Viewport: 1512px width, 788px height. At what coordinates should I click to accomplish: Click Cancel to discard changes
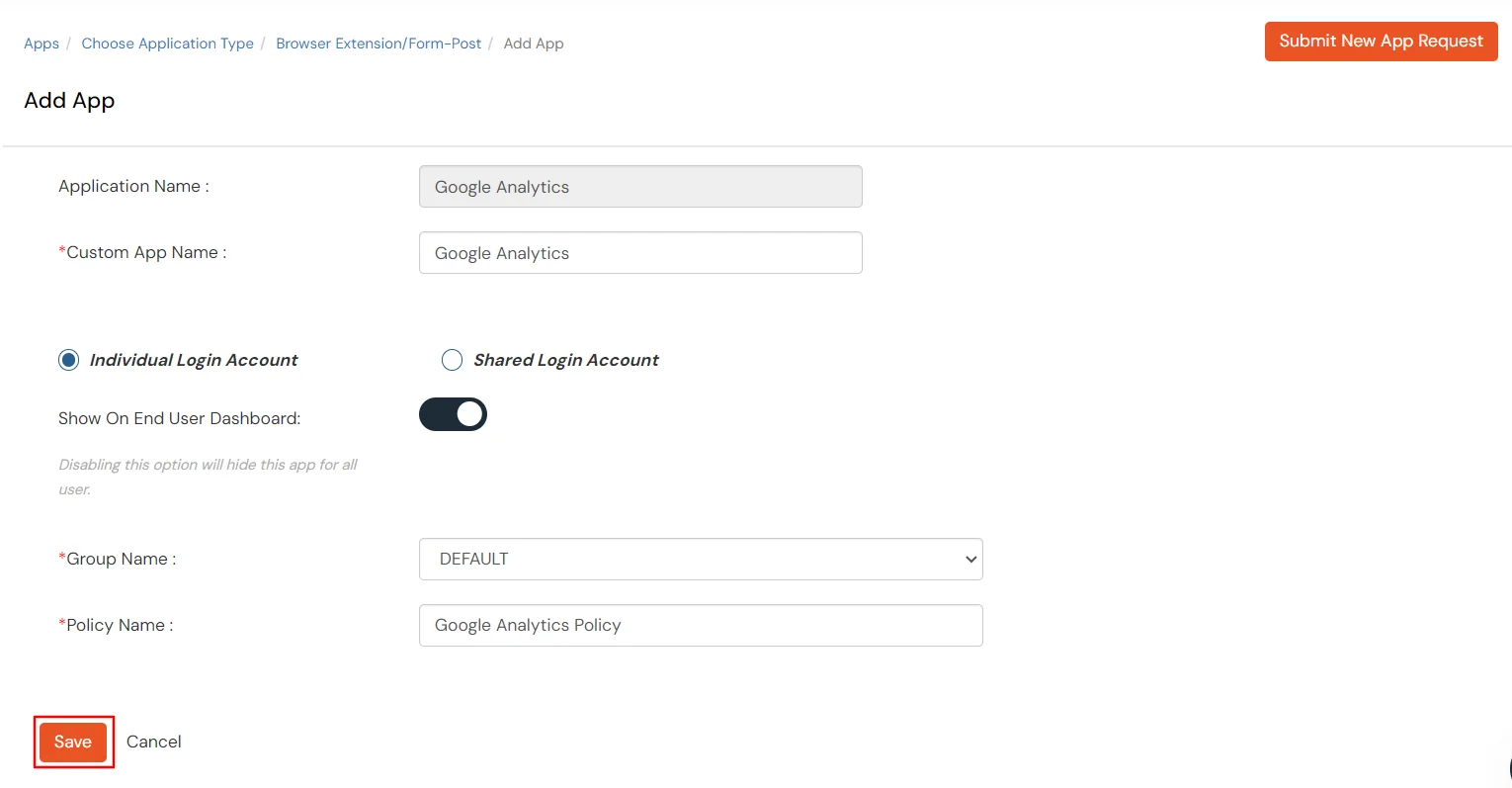(x=153, y=742)
